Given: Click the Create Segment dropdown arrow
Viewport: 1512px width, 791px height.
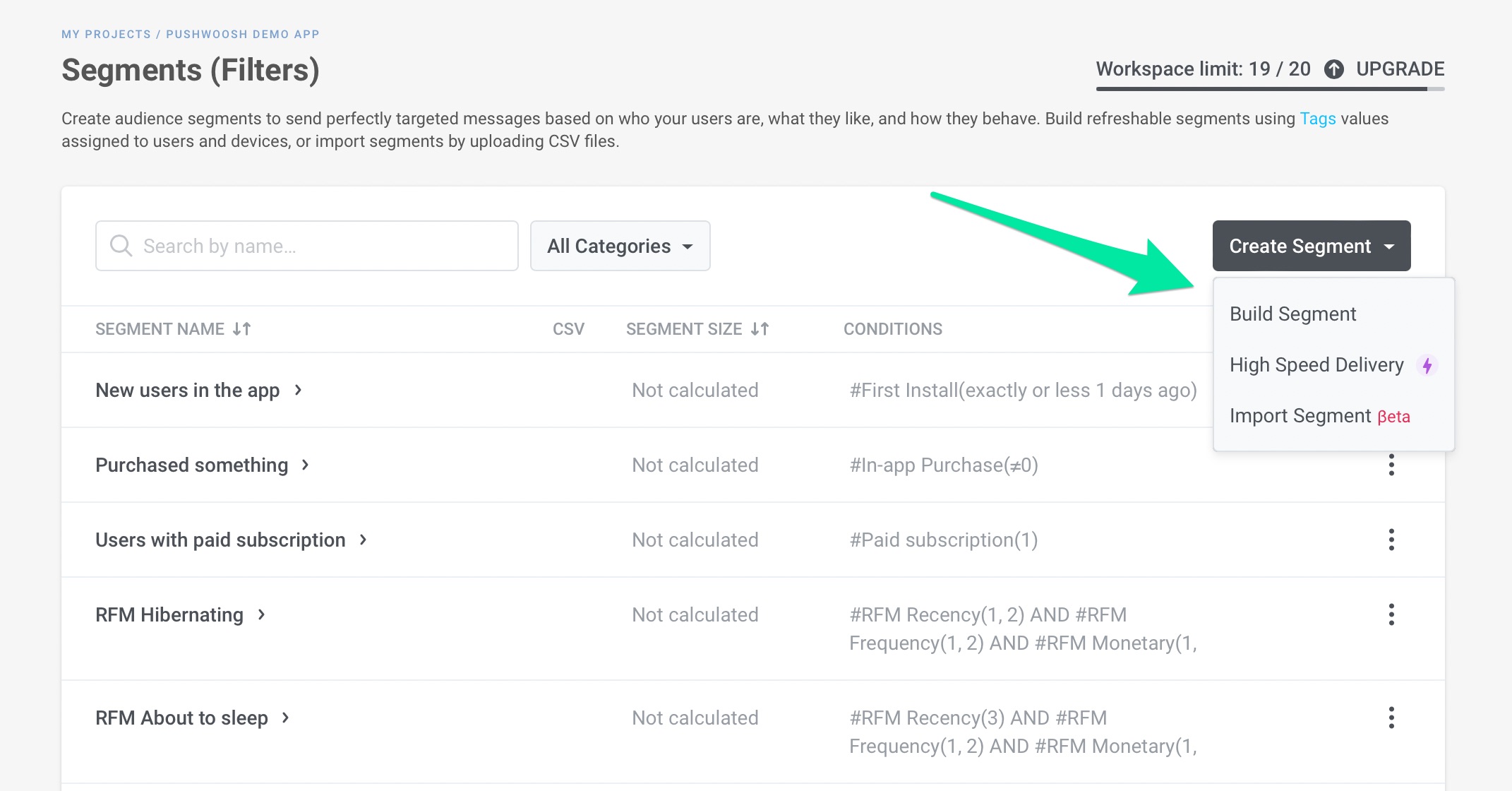Looking at the screenshot, I should pos(1391,246).
